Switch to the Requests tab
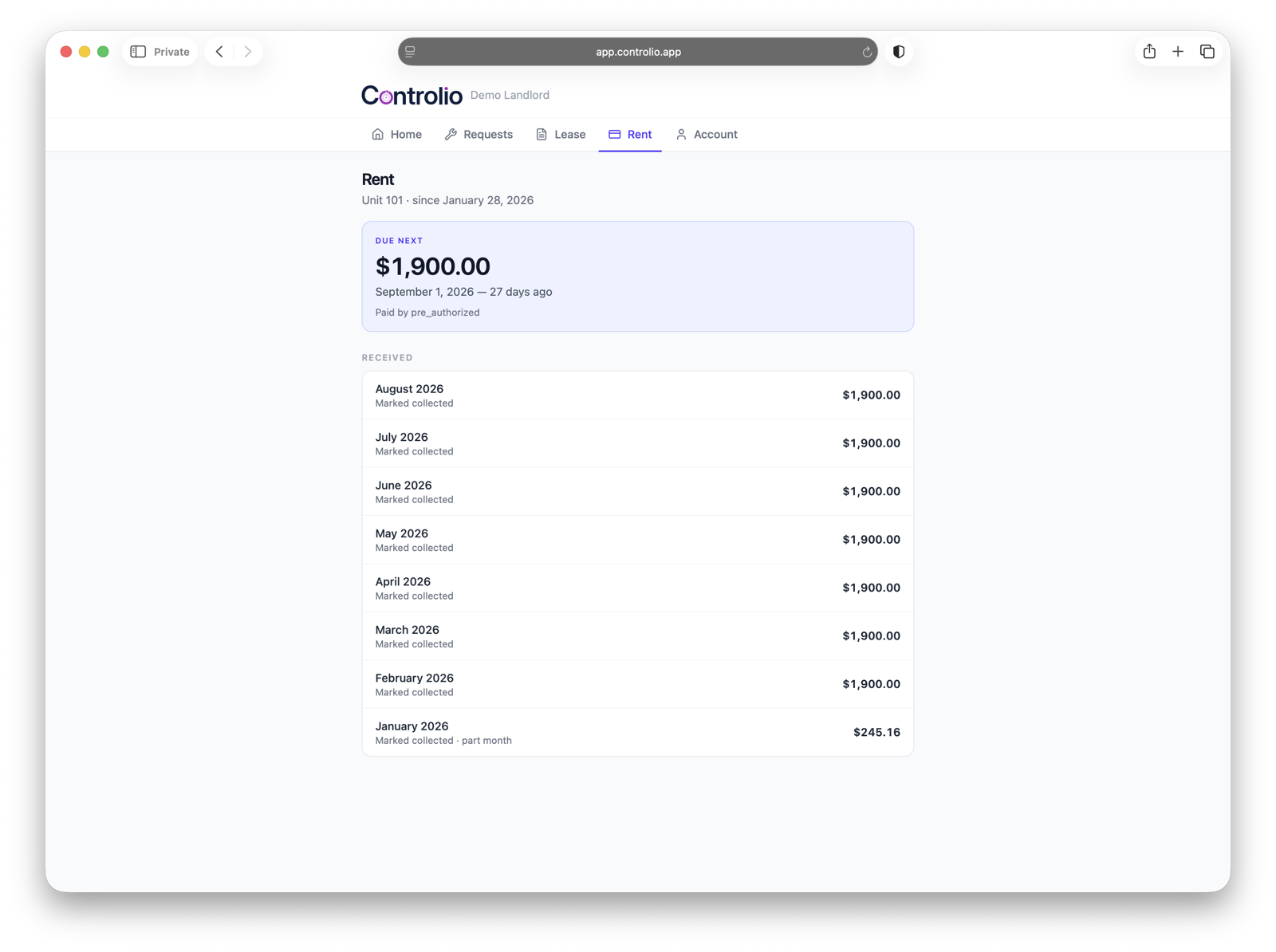This screenshot has width=1276, height=952. click(478, 134)
